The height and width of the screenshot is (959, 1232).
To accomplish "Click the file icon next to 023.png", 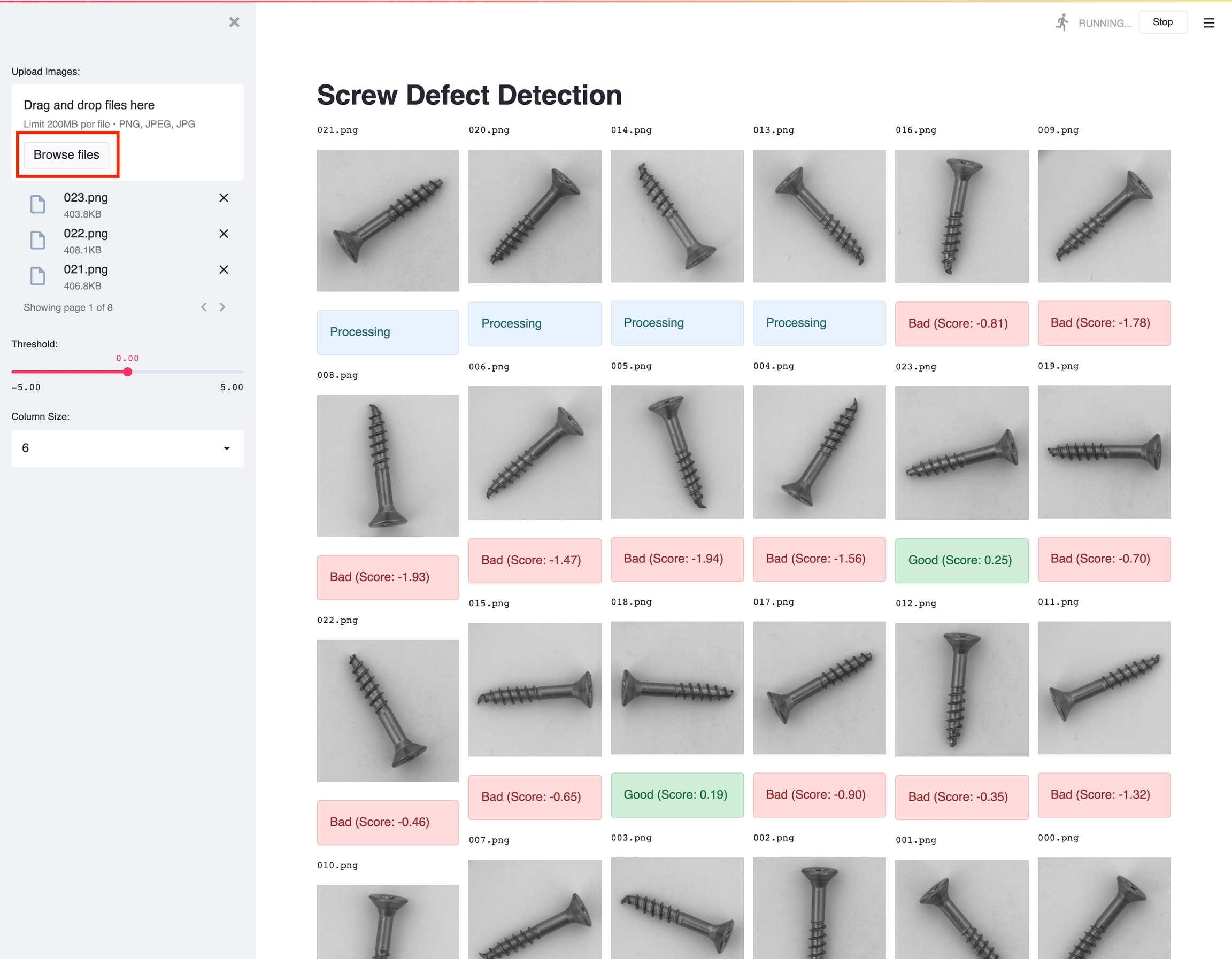I will click(x=38, y=204).
